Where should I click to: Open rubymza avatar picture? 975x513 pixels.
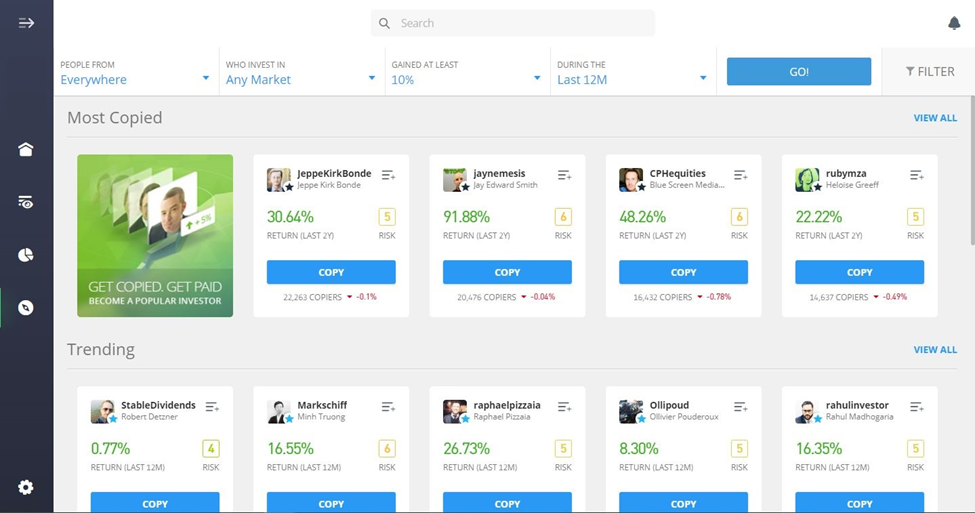[808, 180]
